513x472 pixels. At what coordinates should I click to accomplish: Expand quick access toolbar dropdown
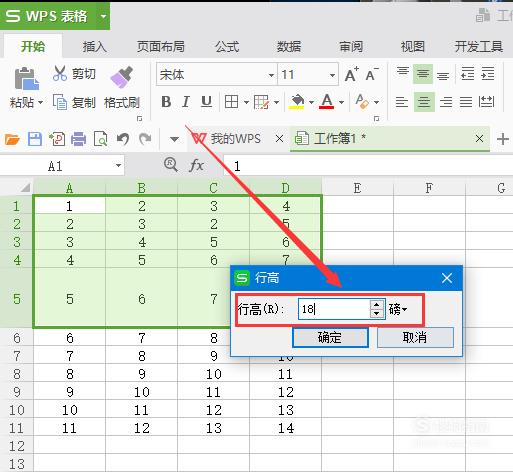point(174,139)
